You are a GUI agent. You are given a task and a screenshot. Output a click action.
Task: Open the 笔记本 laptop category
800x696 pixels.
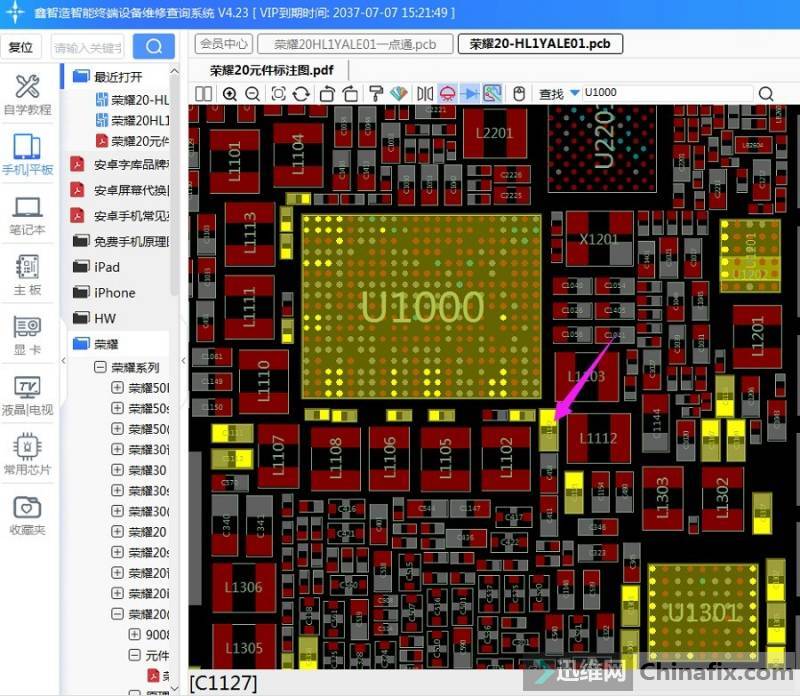[27, 216]
